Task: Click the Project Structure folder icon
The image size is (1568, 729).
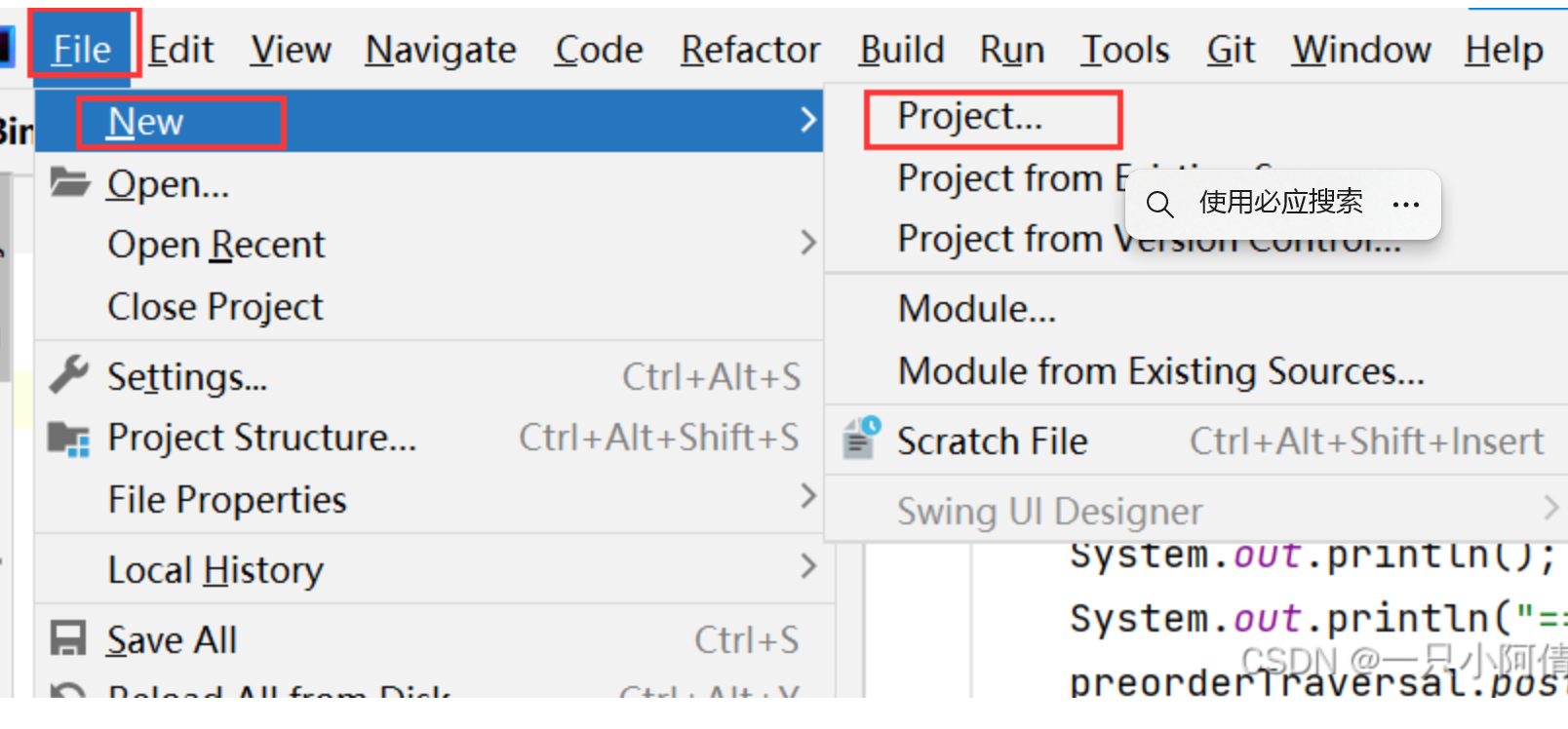Action: click(69, 439)
